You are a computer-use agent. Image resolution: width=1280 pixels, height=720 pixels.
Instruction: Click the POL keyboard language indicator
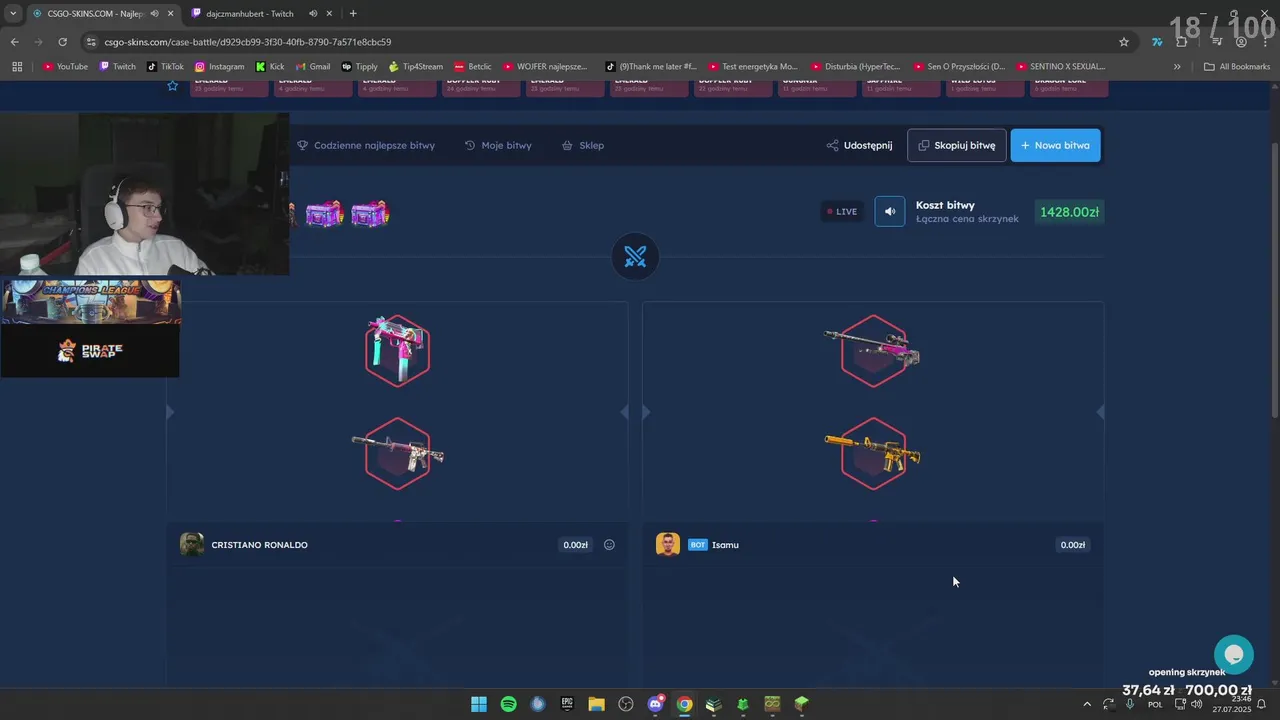pos(1155,704)
